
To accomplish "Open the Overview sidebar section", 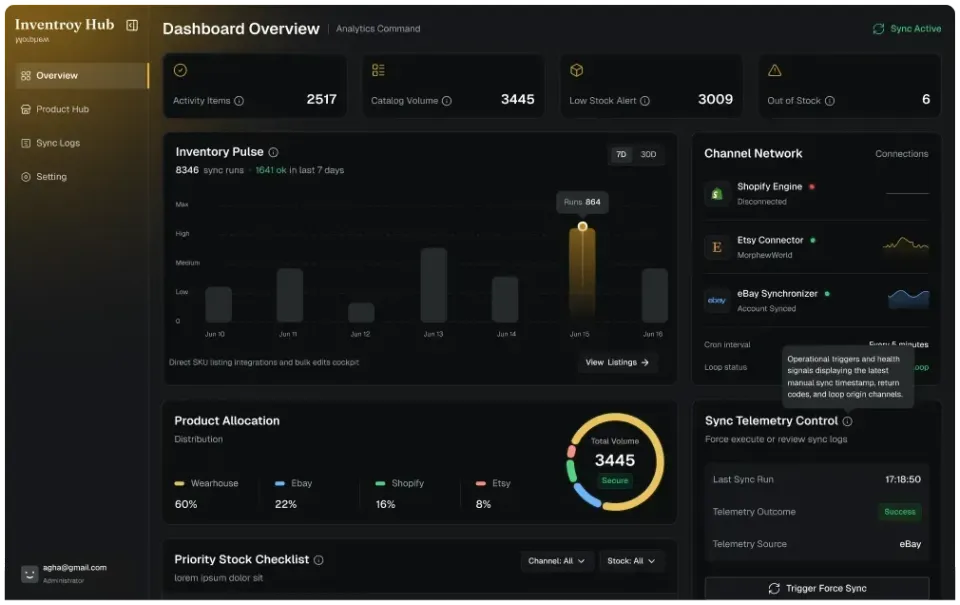I will (x=82, y=76).
